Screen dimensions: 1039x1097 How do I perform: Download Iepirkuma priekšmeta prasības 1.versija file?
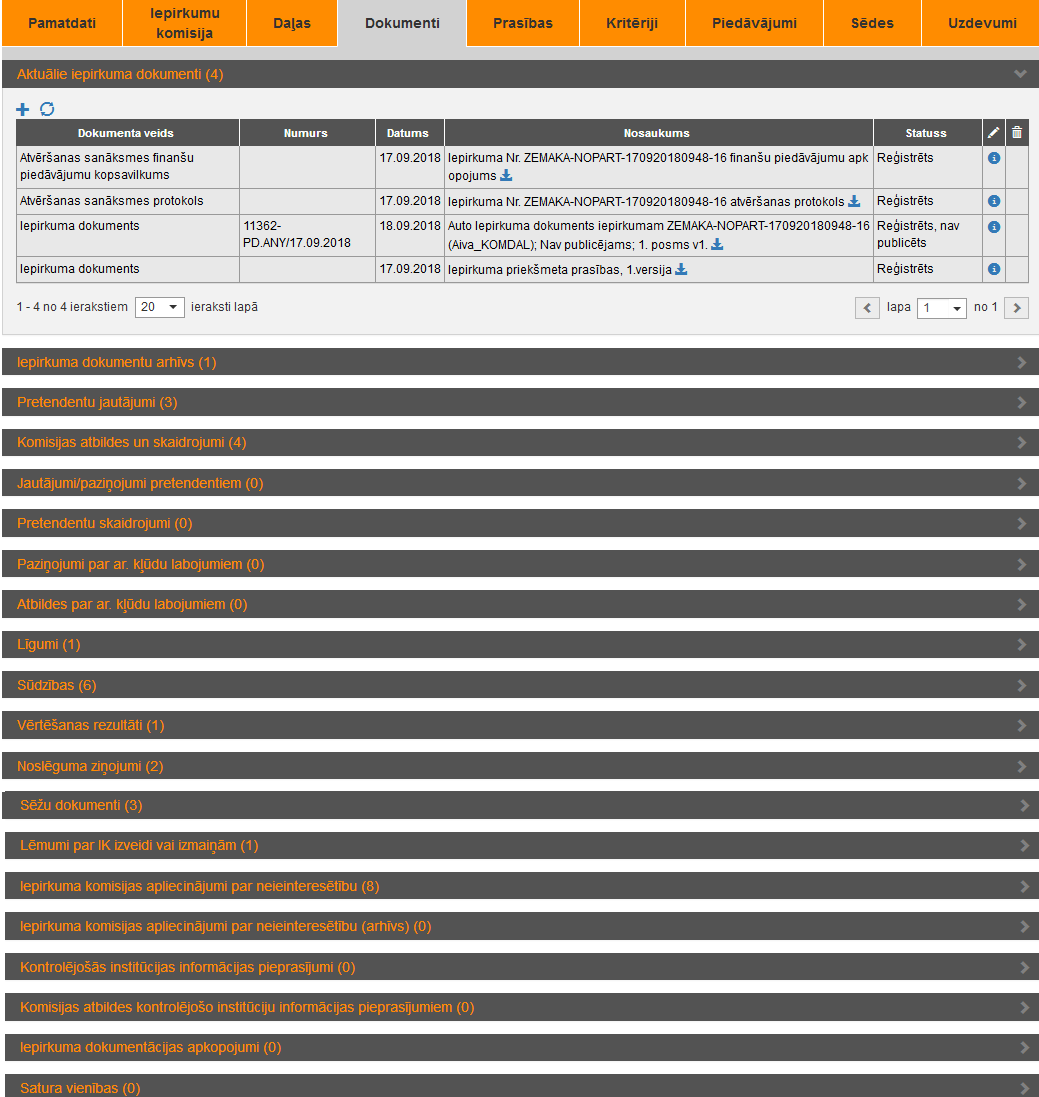tap(681, 269)
